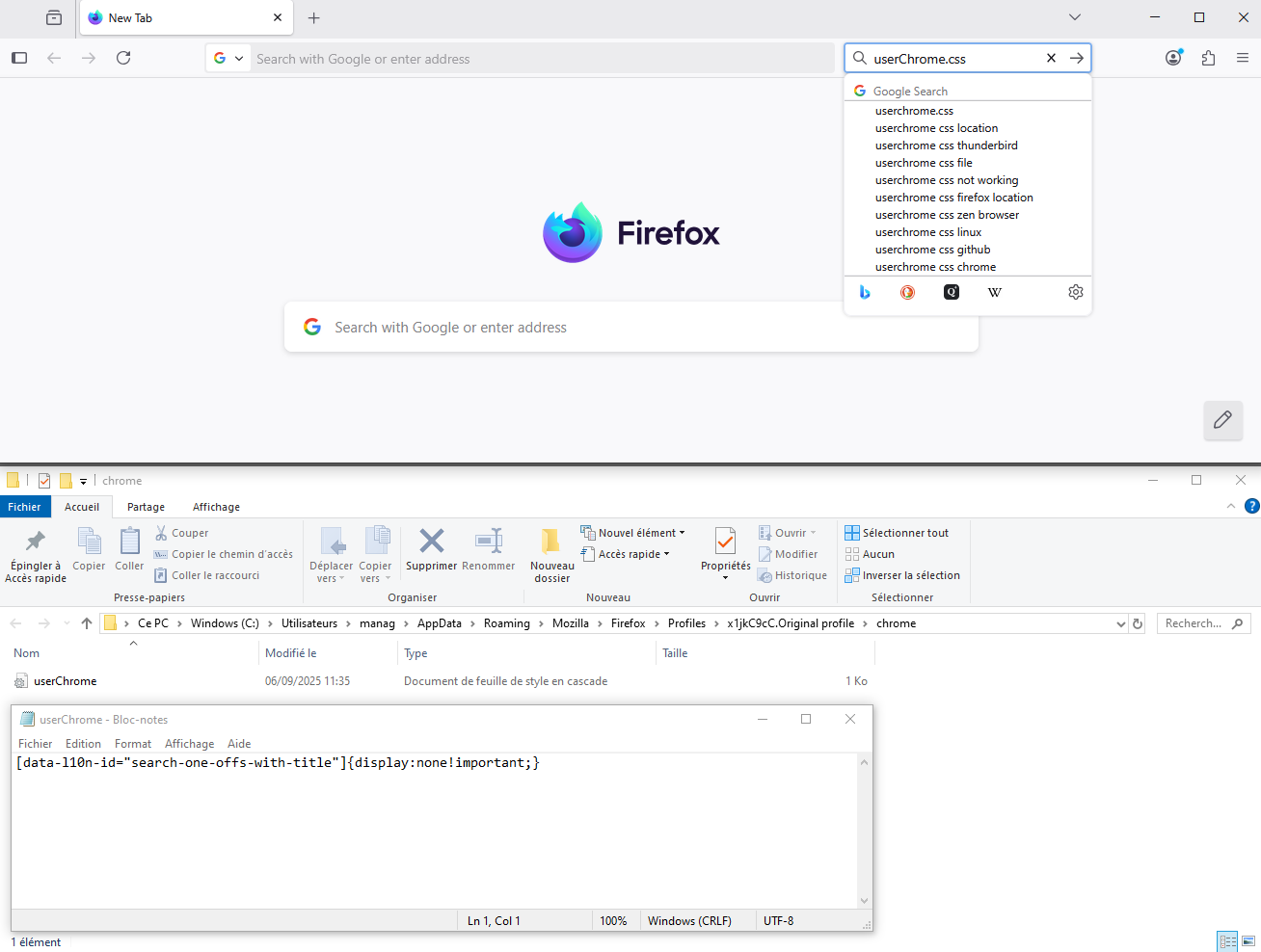Viewport: 1261px width, 952px height.
Task: Click Renommer in the Explorer ribbon
Action: (489, 549)
